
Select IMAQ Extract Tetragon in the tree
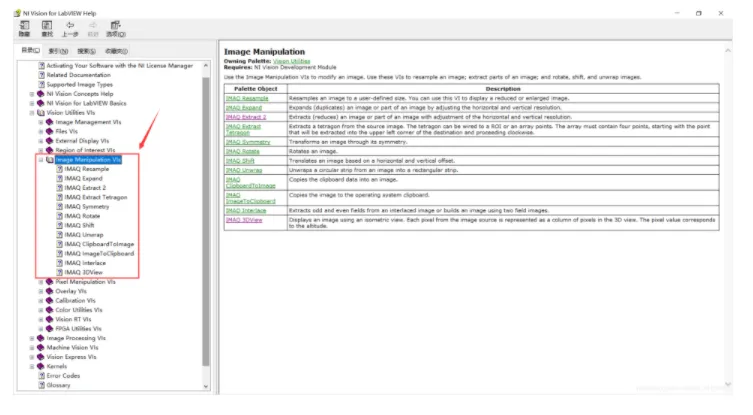tap(96, 197)
